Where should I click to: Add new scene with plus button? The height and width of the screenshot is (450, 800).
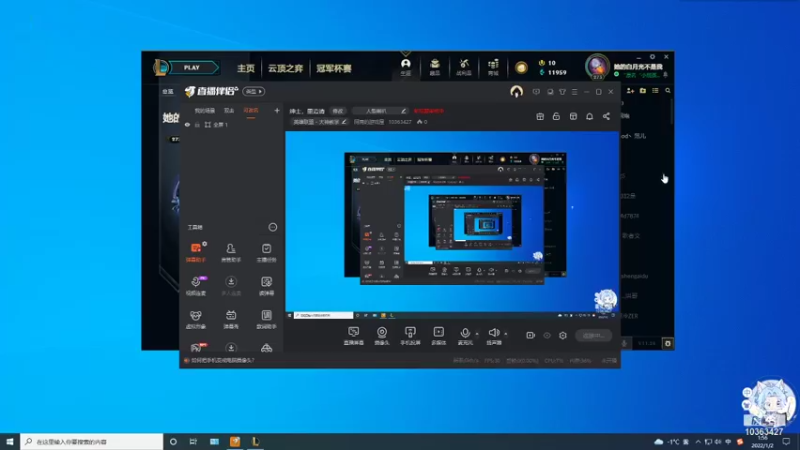point(277,110)
